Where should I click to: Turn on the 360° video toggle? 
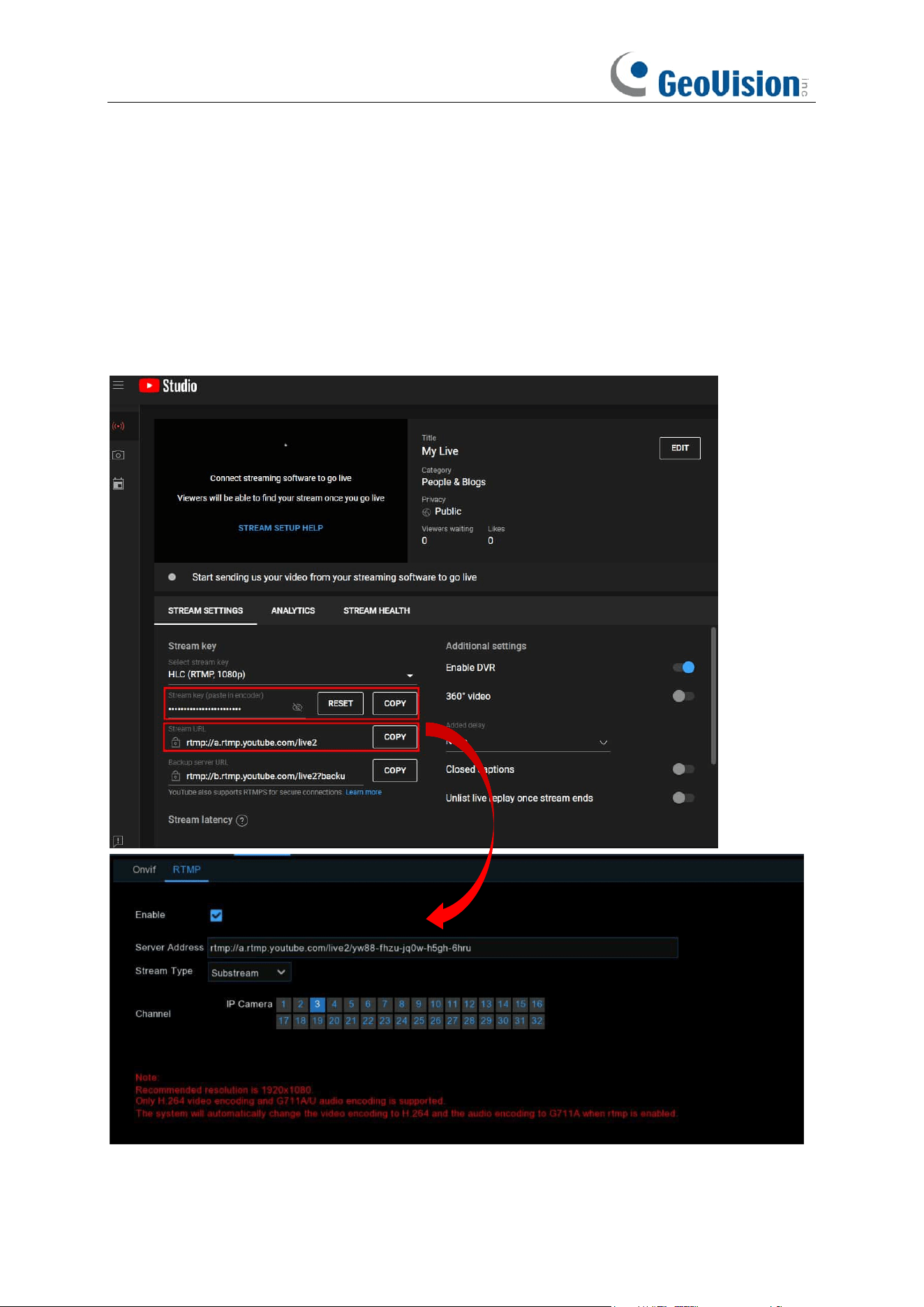coord(684,696)
